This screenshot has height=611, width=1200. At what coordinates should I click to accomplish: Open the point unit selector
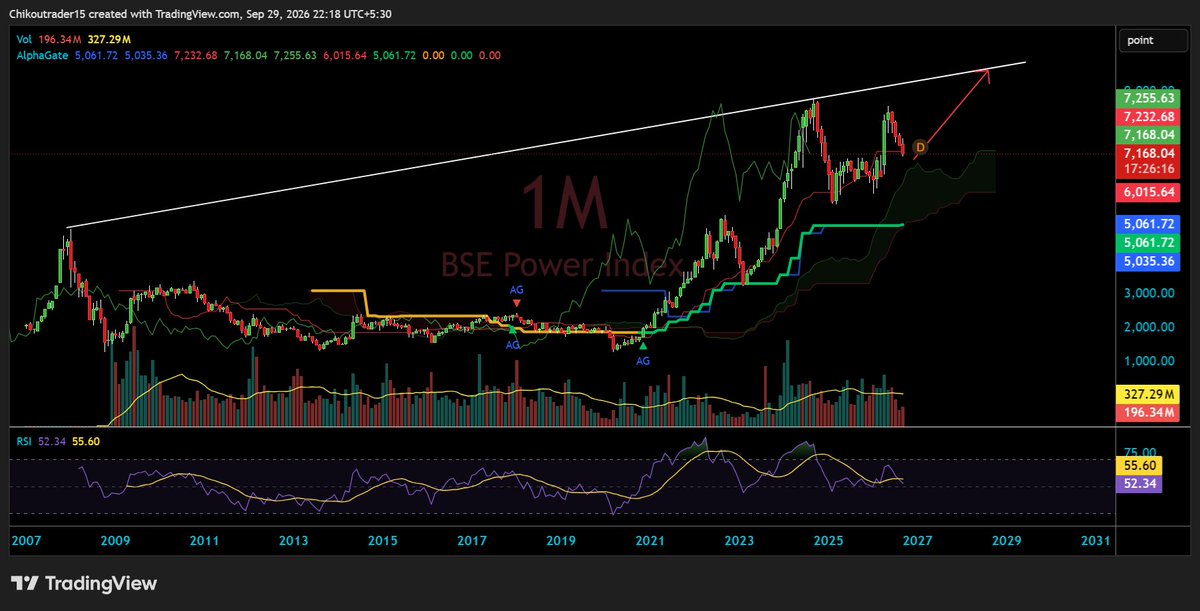pos(1153,41)
